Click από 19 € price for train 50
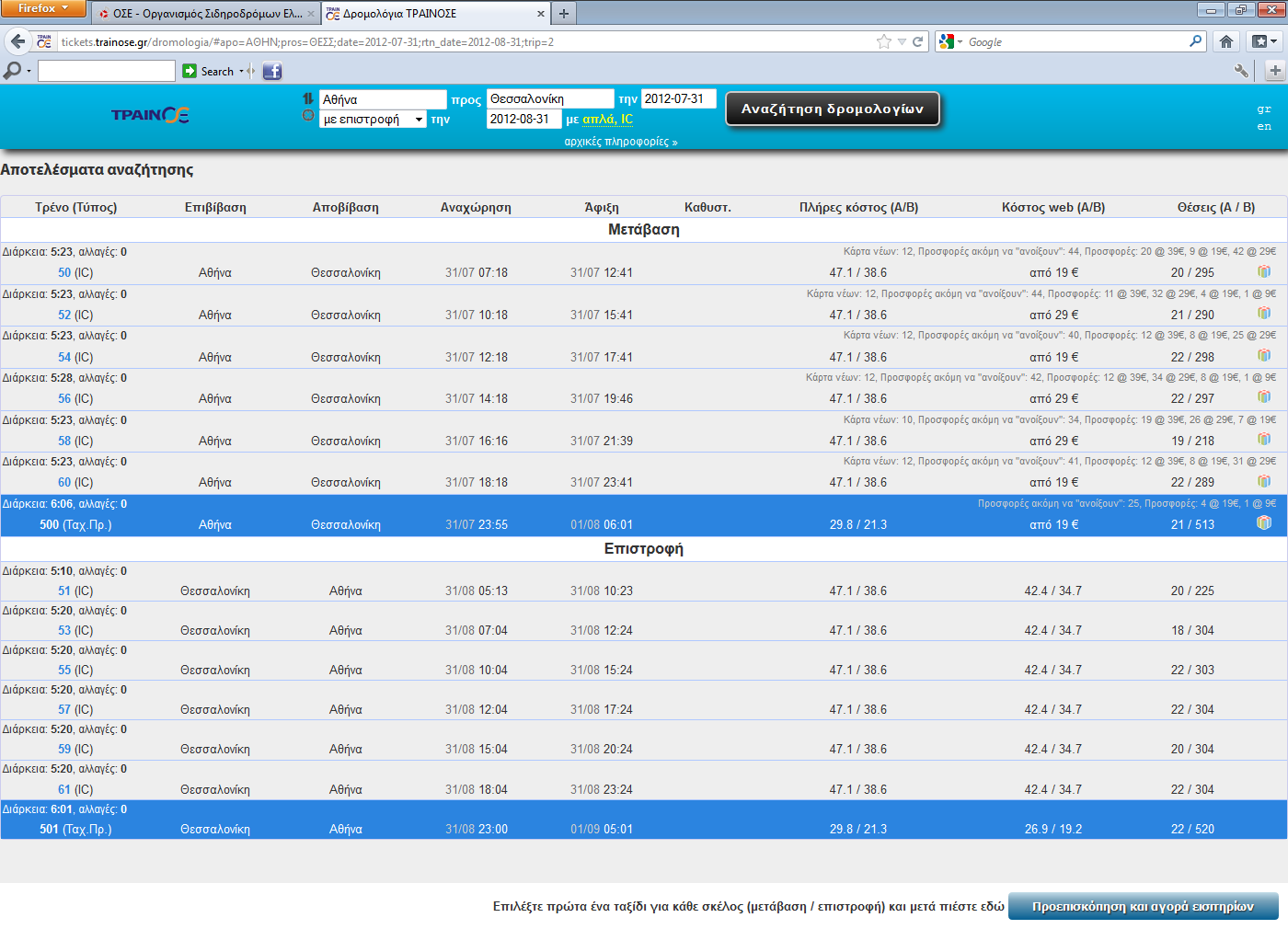Image resolution: width=1288 pixels, height=929 pixels. [x=1054, y=272]
